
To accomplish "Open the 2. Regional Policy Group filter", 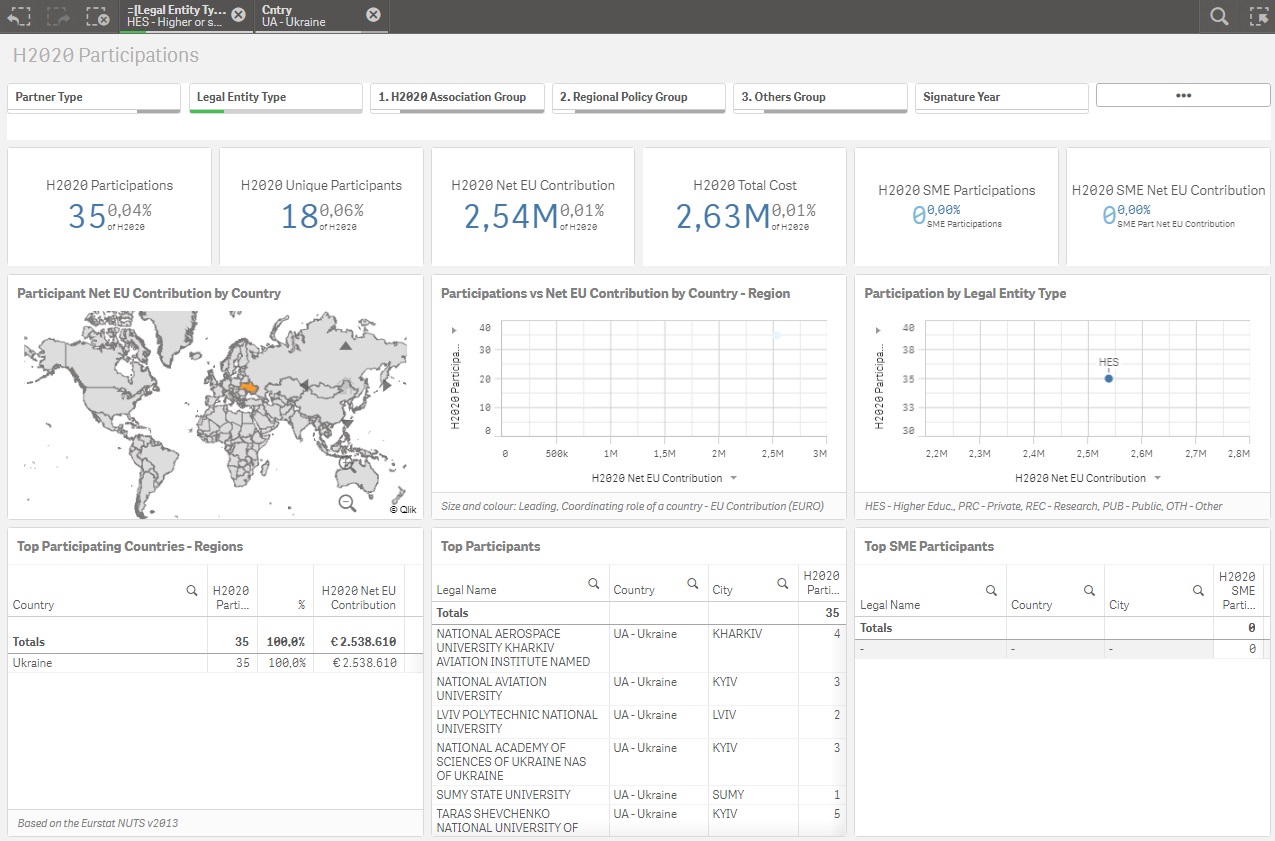I will tap(639, 97).
